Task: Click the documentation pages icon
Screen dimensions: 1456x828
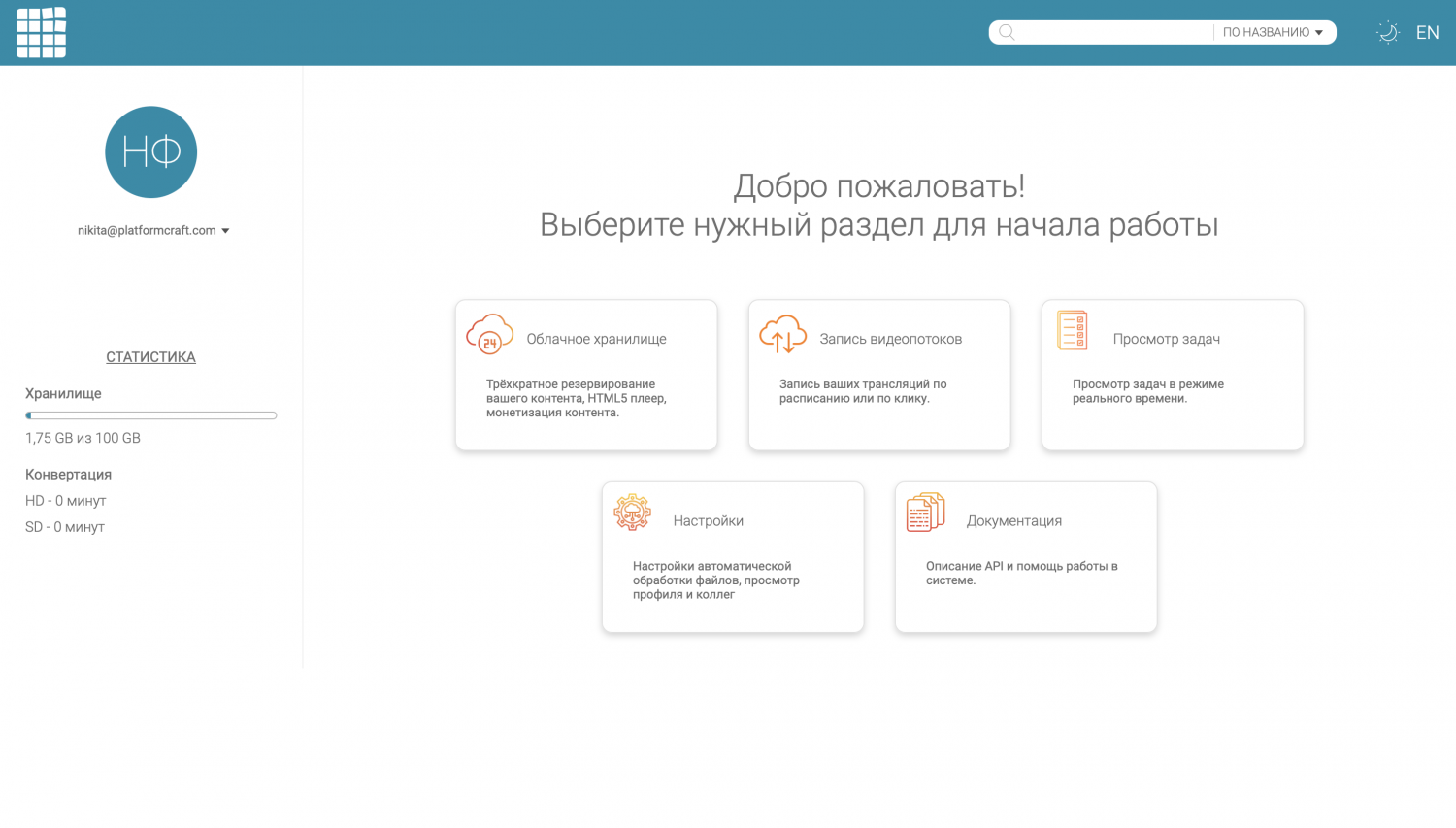Action: pyautogui.click(x=925, y=513)
